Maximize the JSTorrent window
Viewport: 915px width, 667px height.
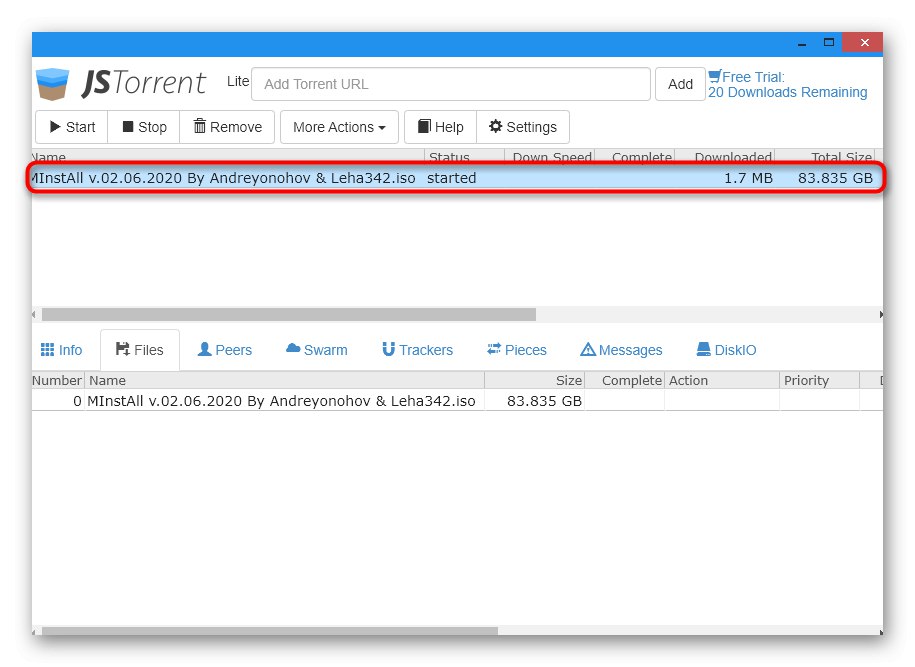(829, 42)
